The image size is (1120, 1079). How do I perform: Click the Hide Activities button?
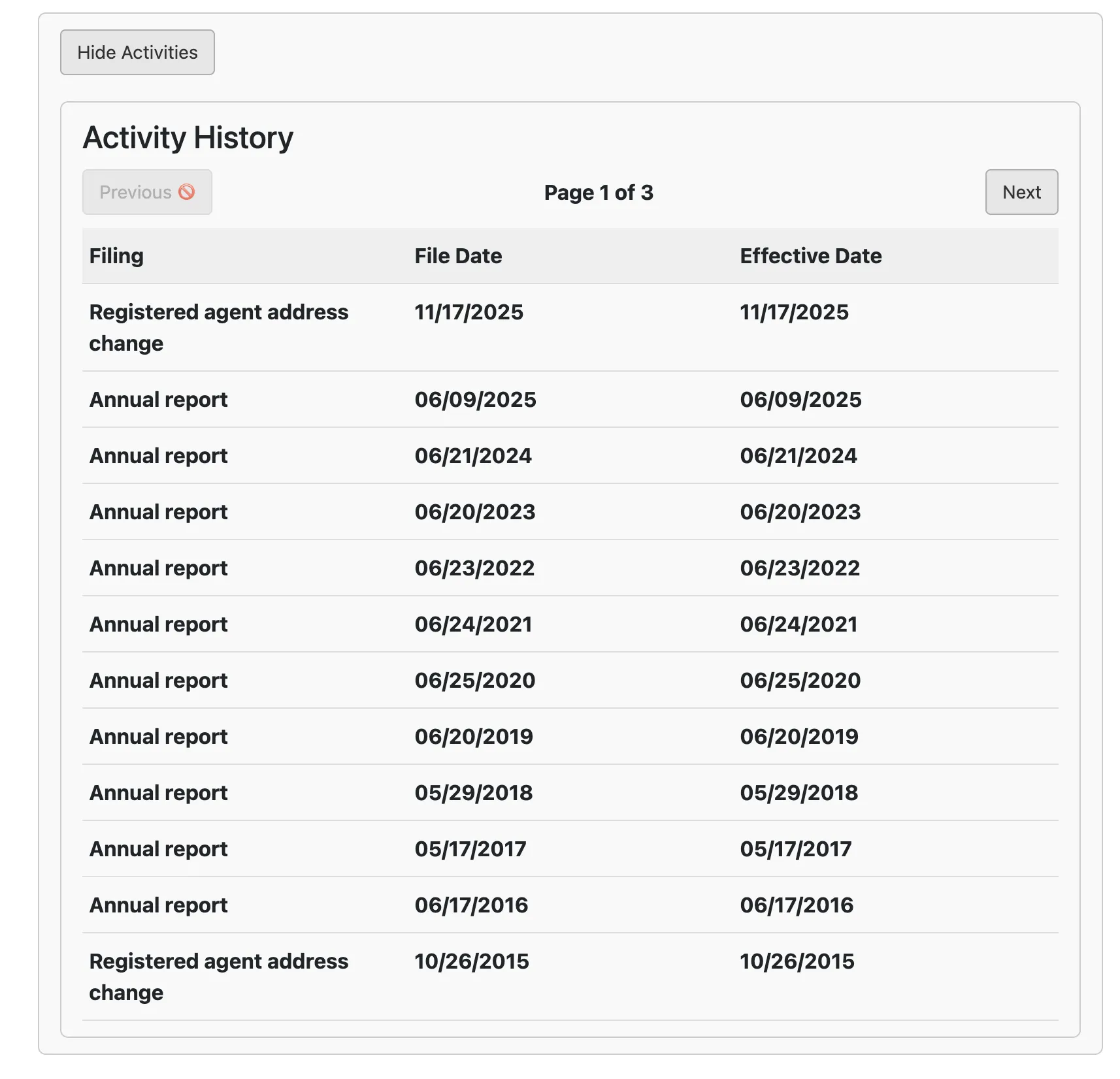(x=137, y=52)
